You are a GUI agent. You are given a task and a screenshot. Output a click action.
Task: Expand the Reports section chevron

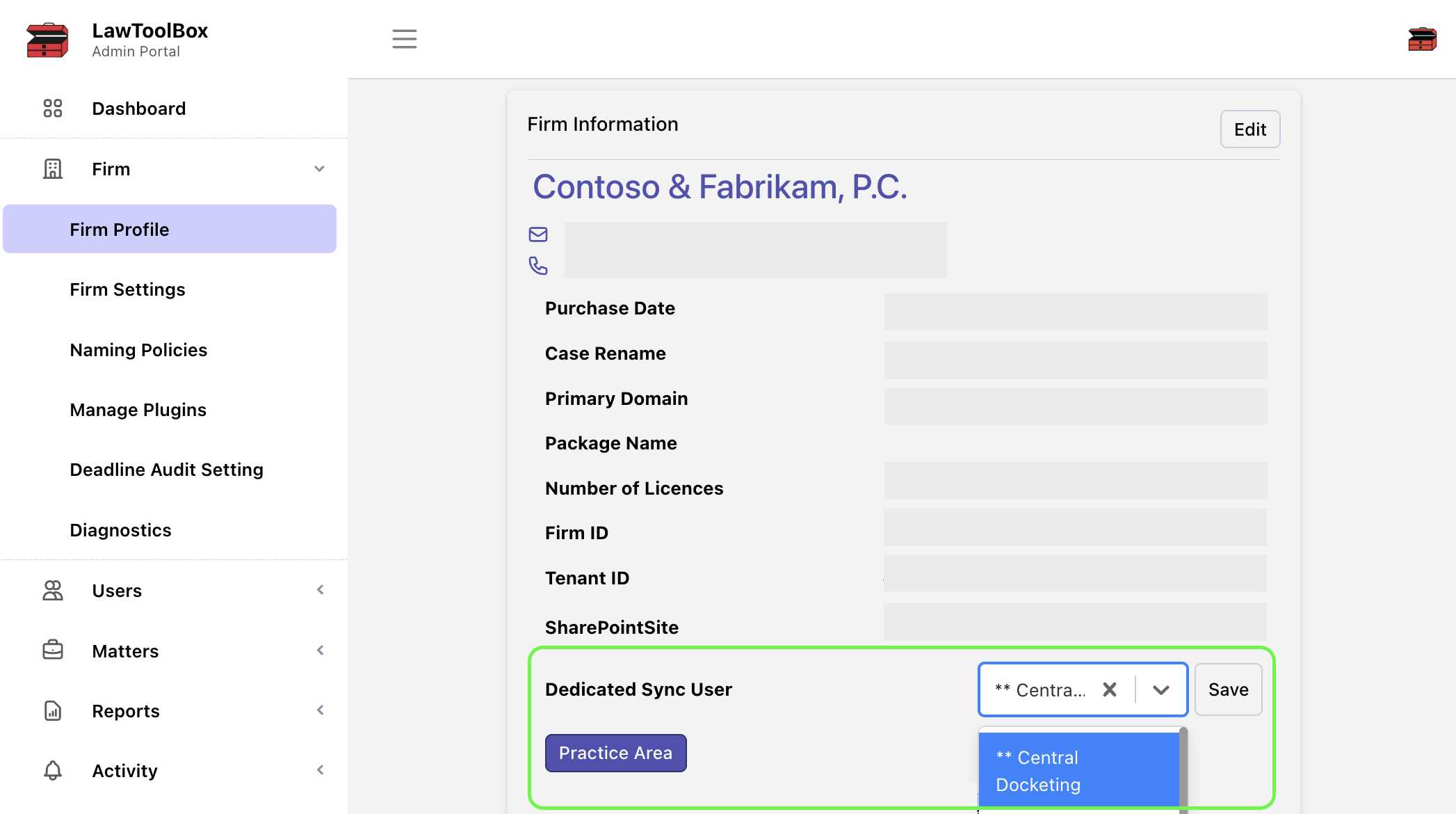320,710
